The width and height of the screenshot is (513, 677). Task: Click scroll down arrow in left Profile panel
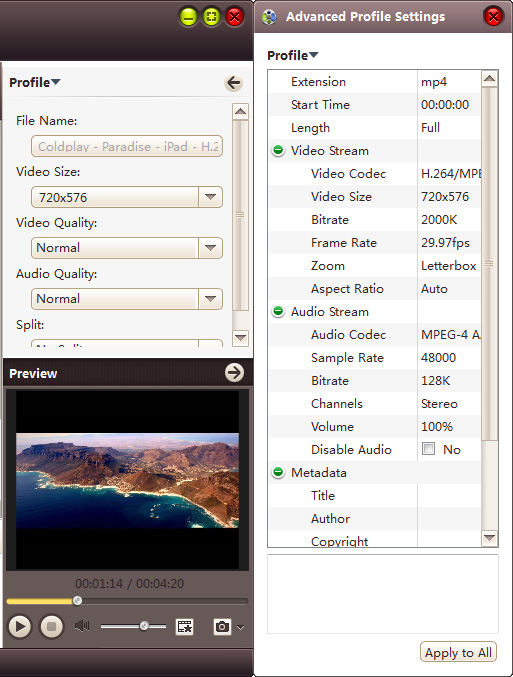(241, 338)
